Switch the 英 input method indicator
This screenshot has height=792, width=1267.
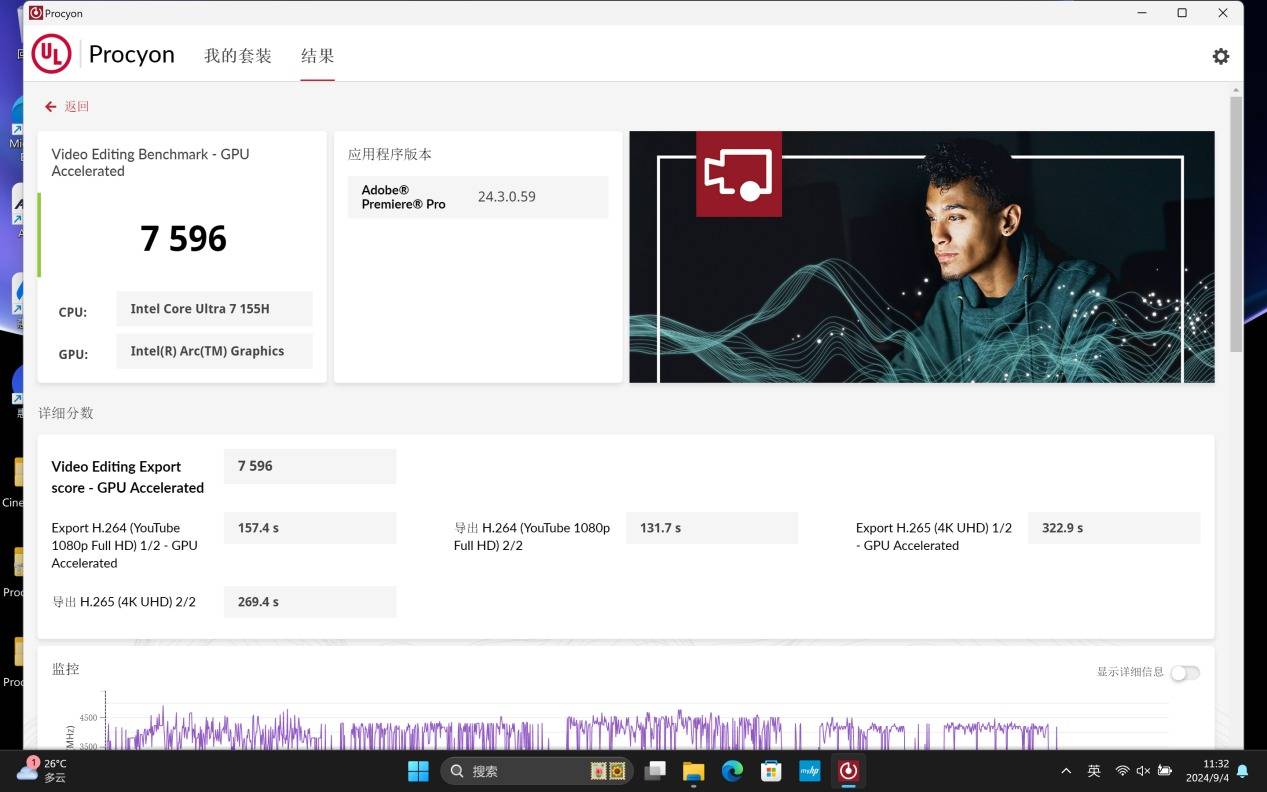(x=1094, y=771)
